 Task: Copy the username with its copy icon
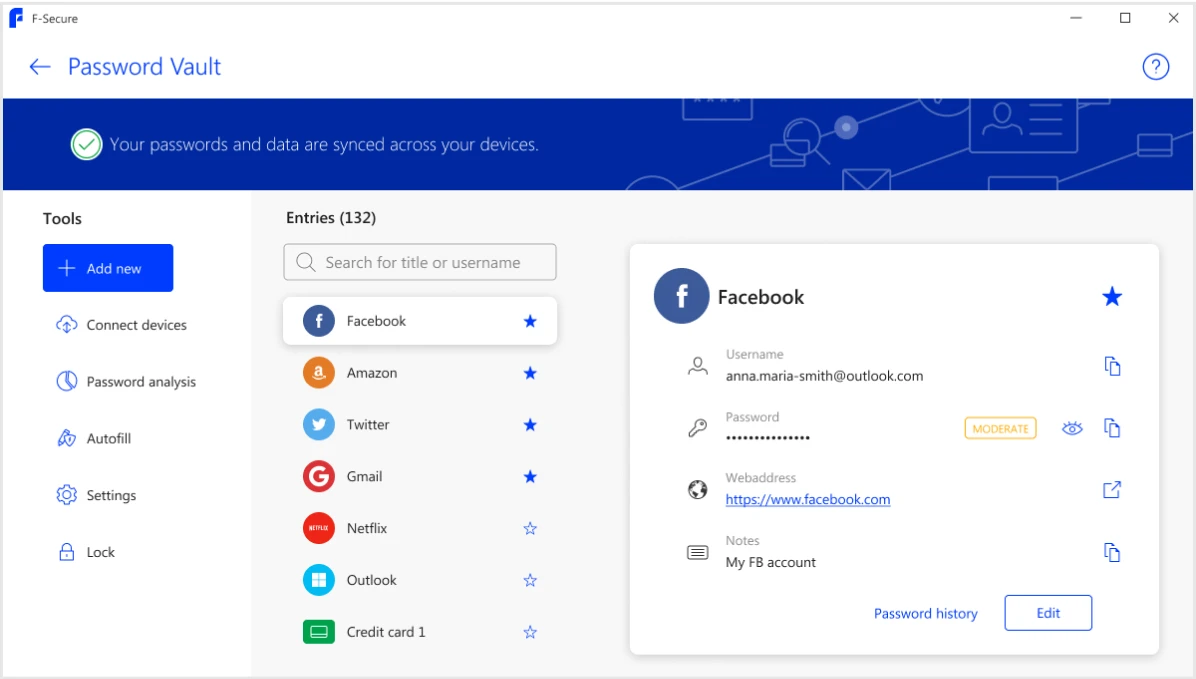point(1112,366)
